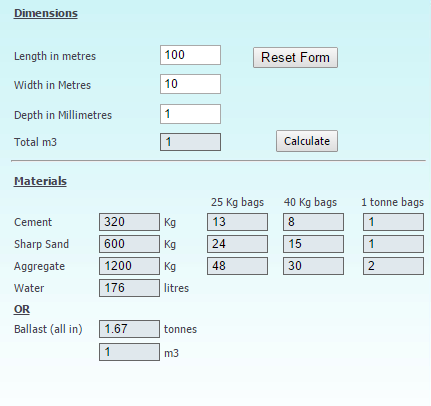Image resolution: width=431 pixels, height=406 pixels.
Task: Select the Ballast tonnes value box
Action: coord(129,329)
